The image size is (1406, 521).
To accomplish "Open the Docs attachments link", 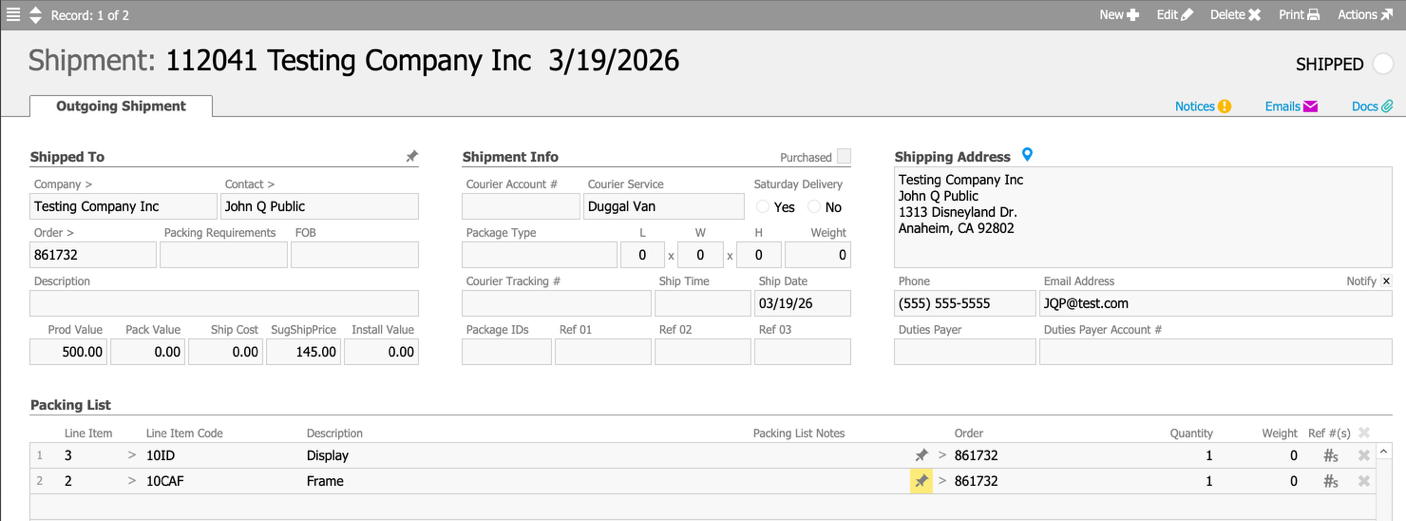I will 1372,106.
